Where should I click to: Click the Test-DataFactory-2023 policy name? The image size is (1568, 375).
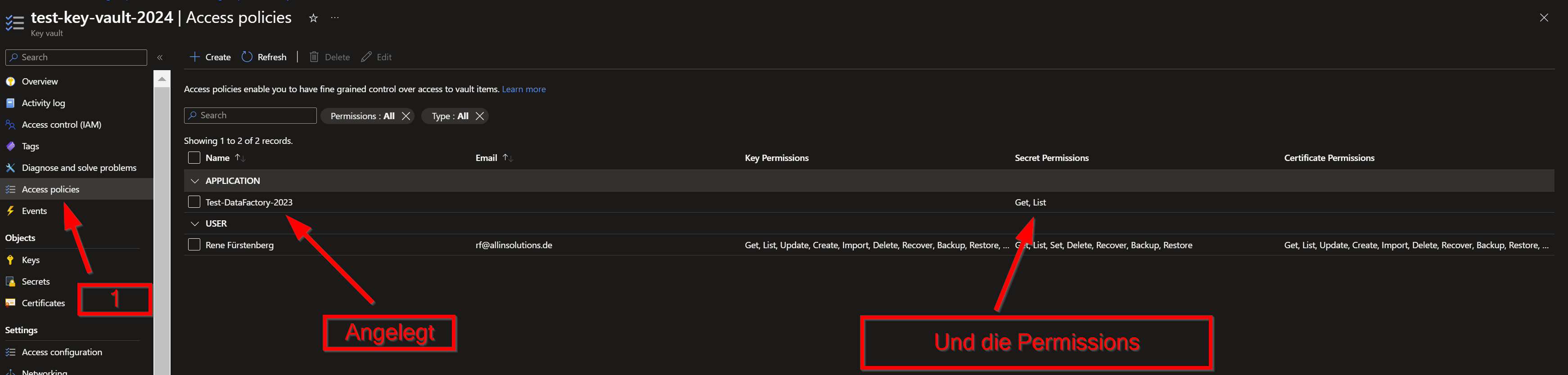tap(249, 202)
